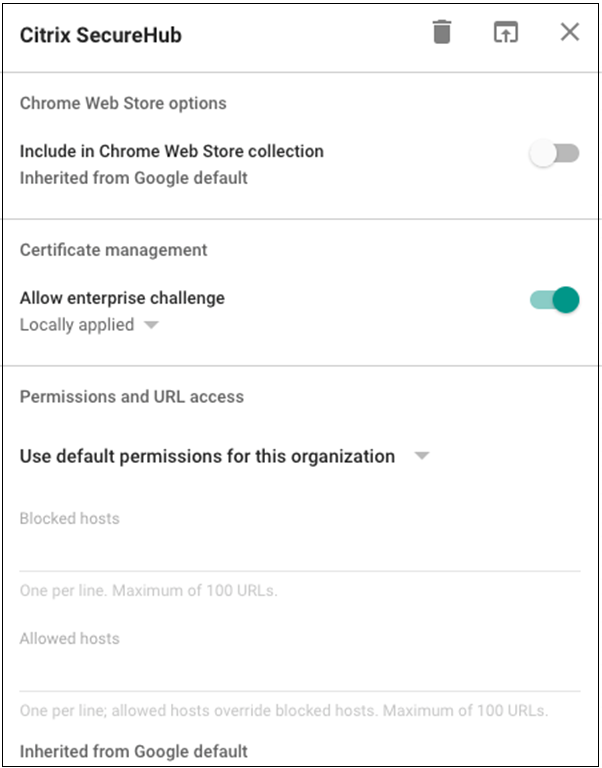Click the allowed hosts override blocked hosts hint

(284, 711)
